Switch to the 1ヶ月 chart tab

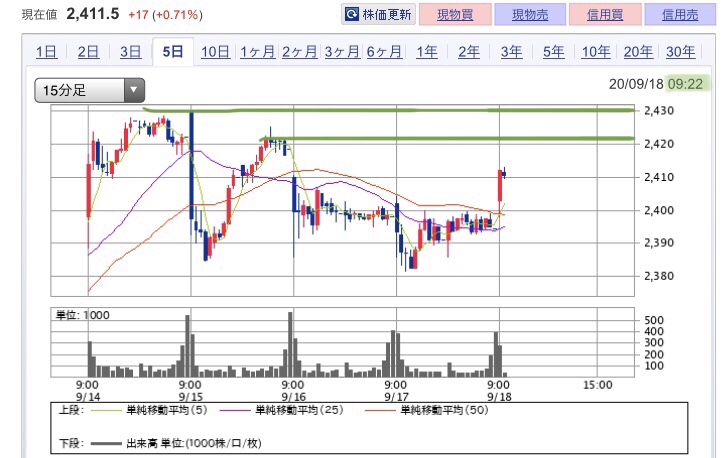257,52
